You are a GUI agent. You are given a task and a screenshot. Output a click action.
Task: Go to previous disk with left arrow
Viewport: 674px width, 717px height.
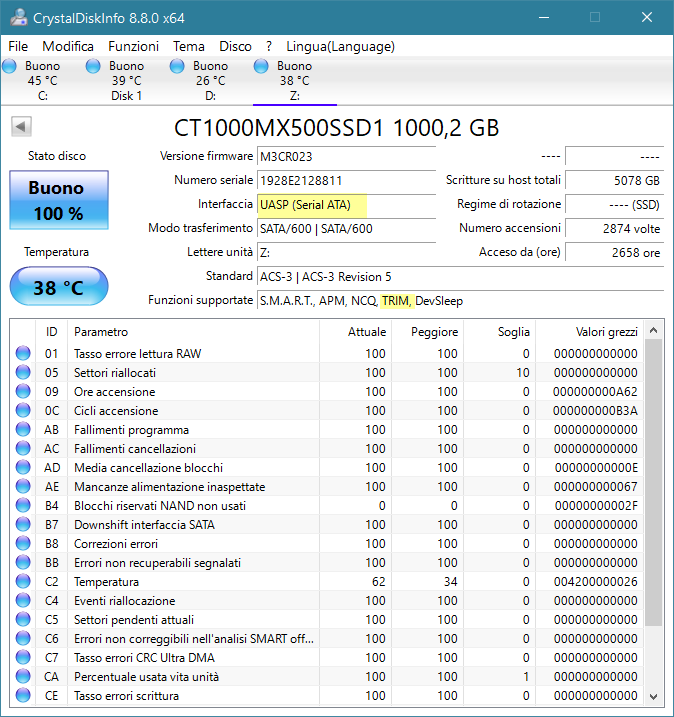21,127
